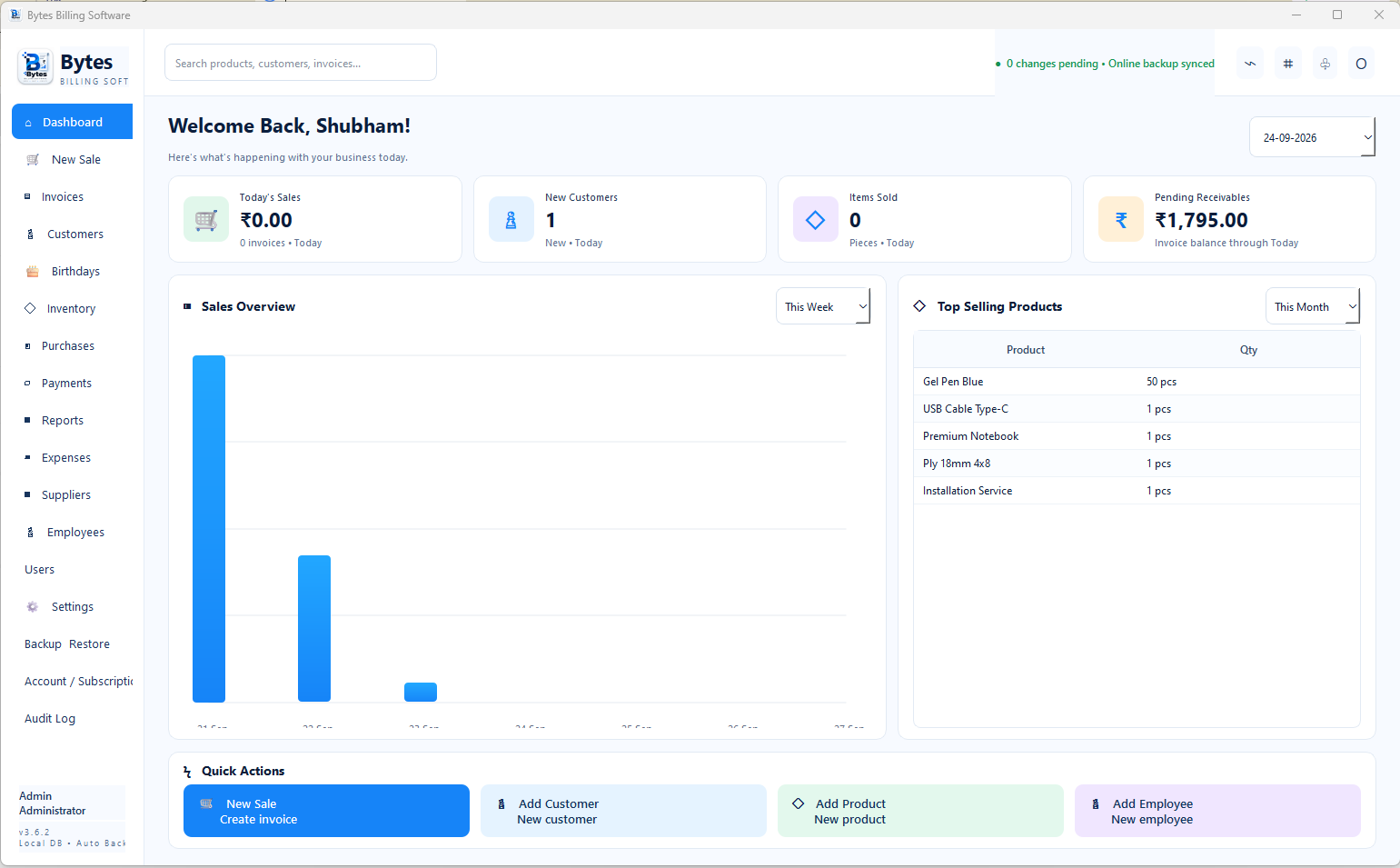Viewport: 1400px width, 868px height.
Task: Select the Installation Service row
Action: point(1137,491)
